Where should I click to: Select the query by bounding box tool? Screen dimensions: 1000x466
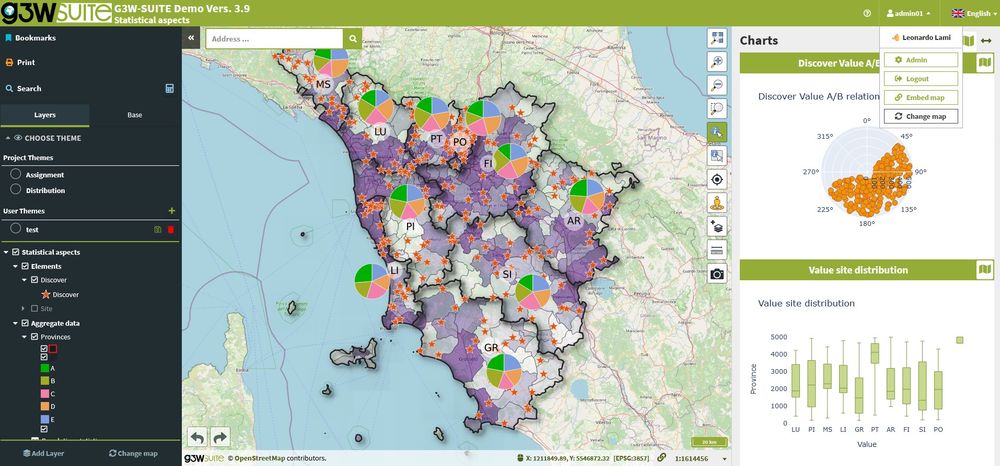(x=717, y=156)
